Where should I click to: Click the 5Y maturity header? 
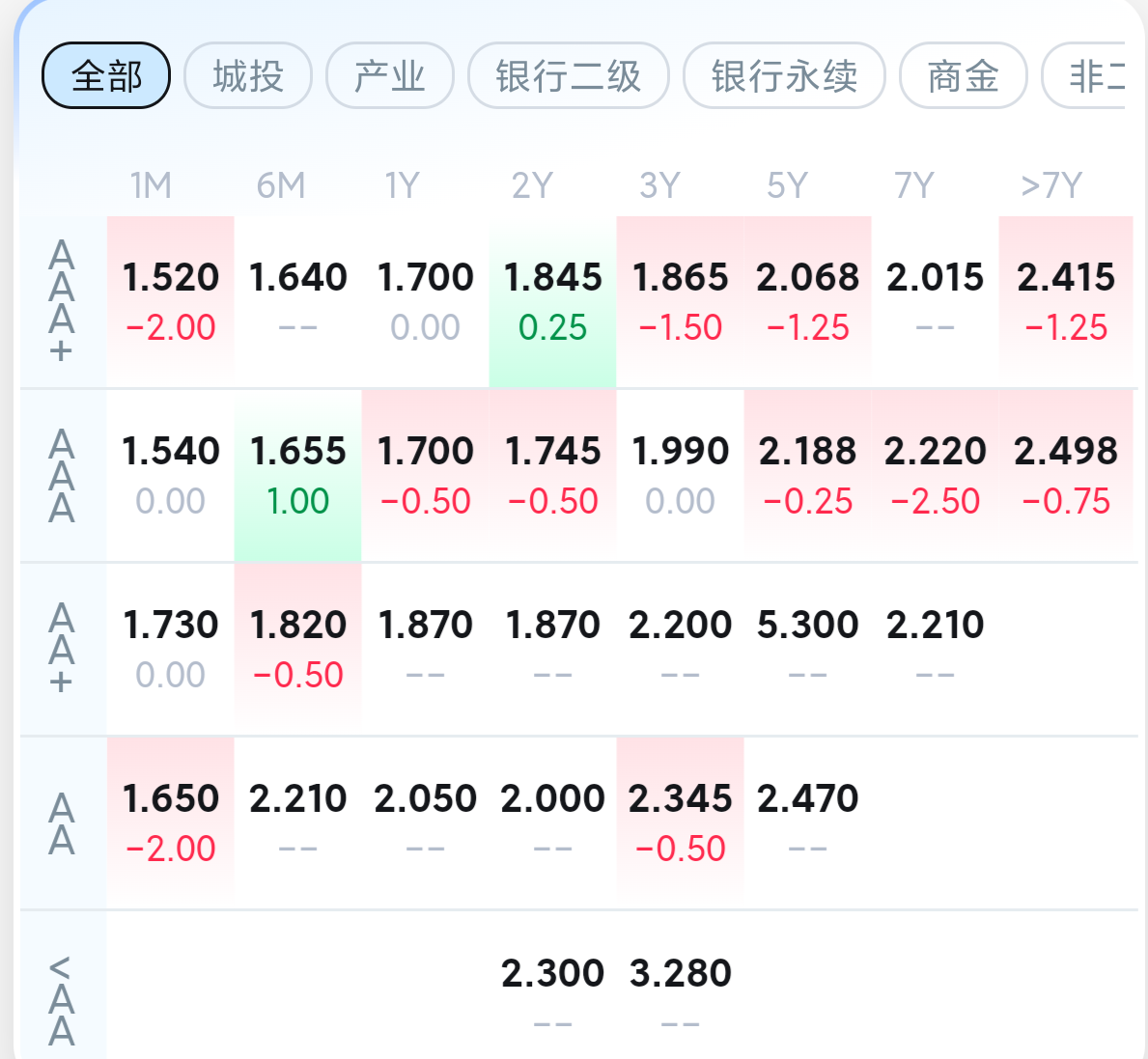point(787,185)
